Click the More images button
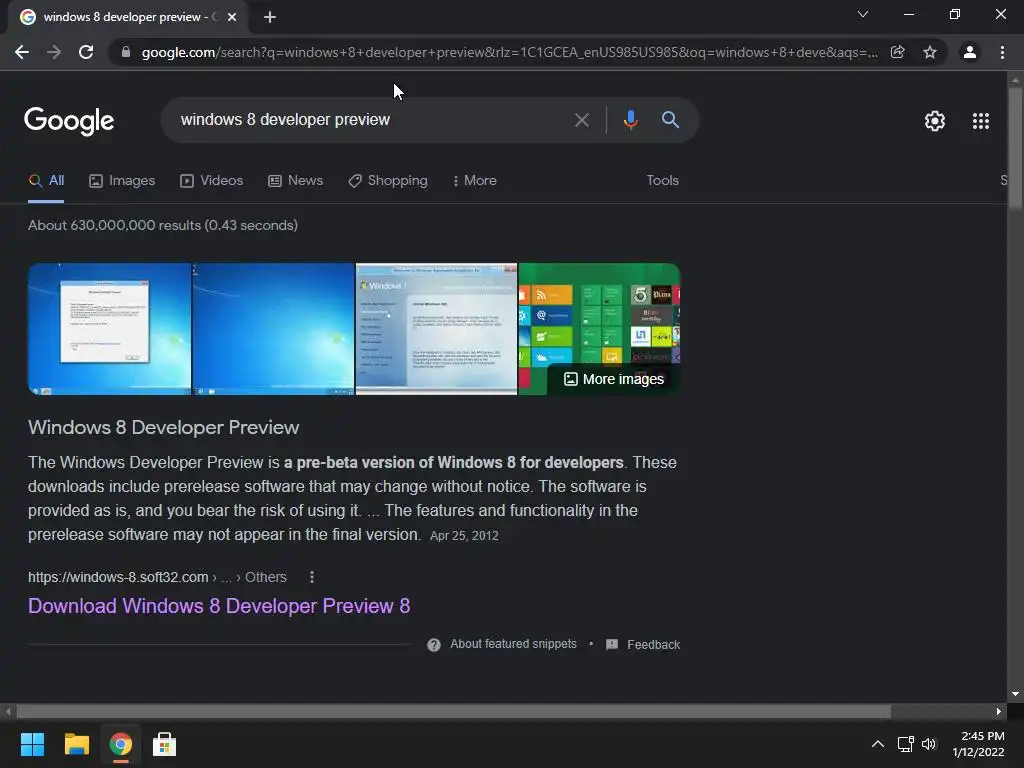 (x=614, y=379)
